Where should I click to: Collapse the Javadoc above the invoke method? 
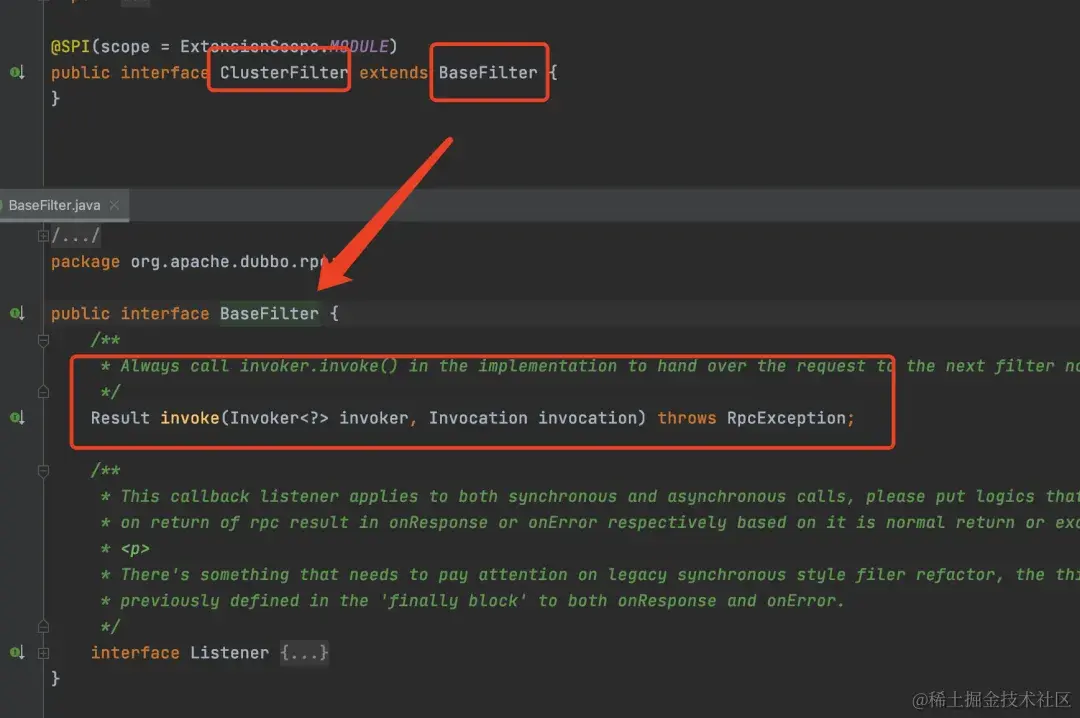click(x=43, y=340)
